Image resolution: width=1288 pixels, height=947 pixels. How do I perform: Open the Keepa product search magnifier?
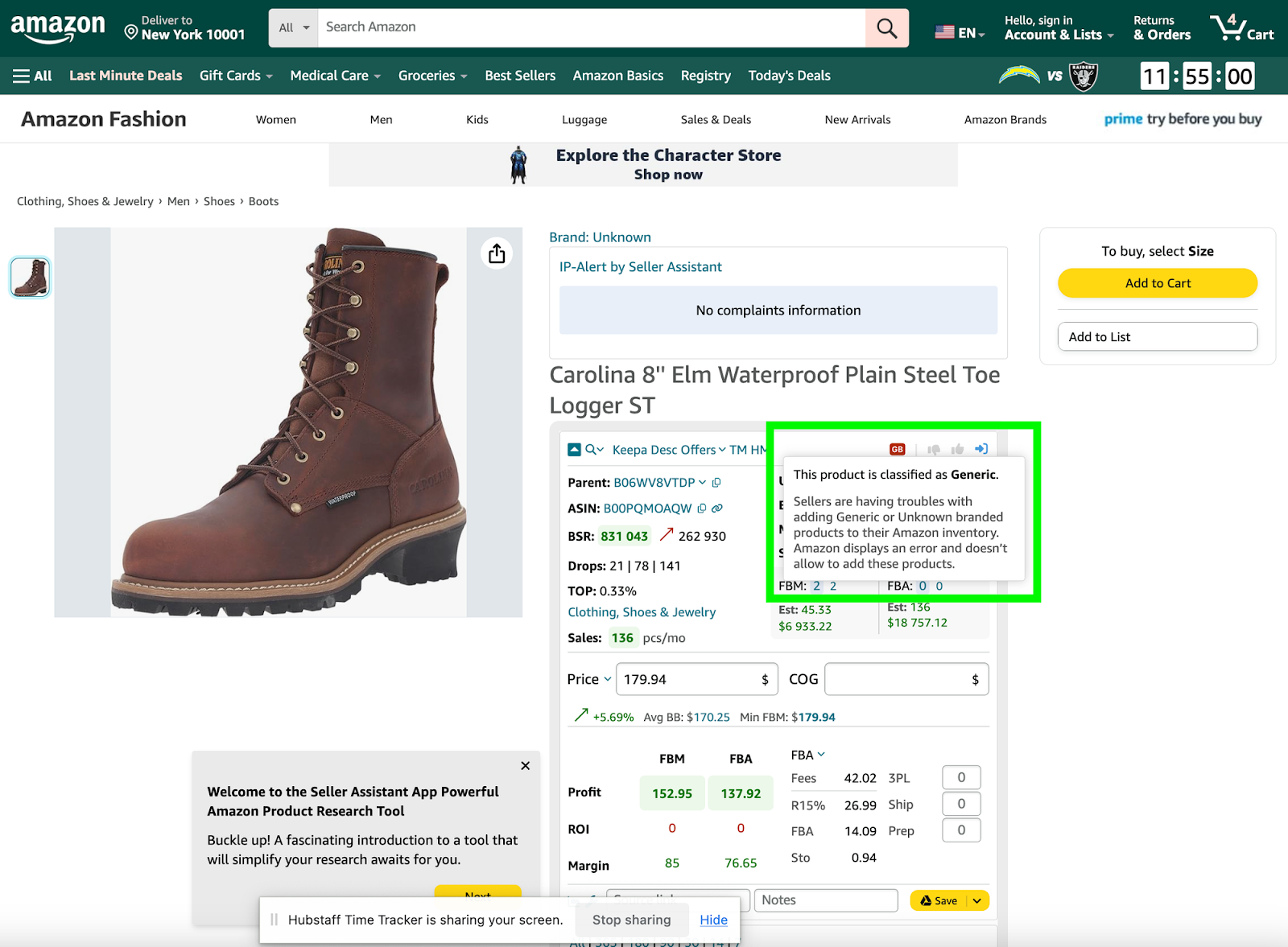[x=592, y=449]
